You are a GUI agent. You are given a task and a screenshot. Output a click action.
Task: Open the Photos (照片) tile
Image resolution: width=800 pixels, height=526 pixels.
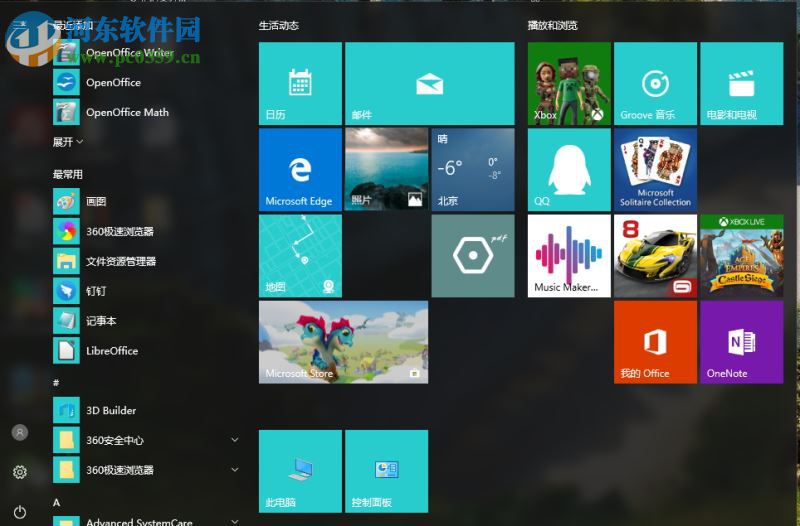386,169
